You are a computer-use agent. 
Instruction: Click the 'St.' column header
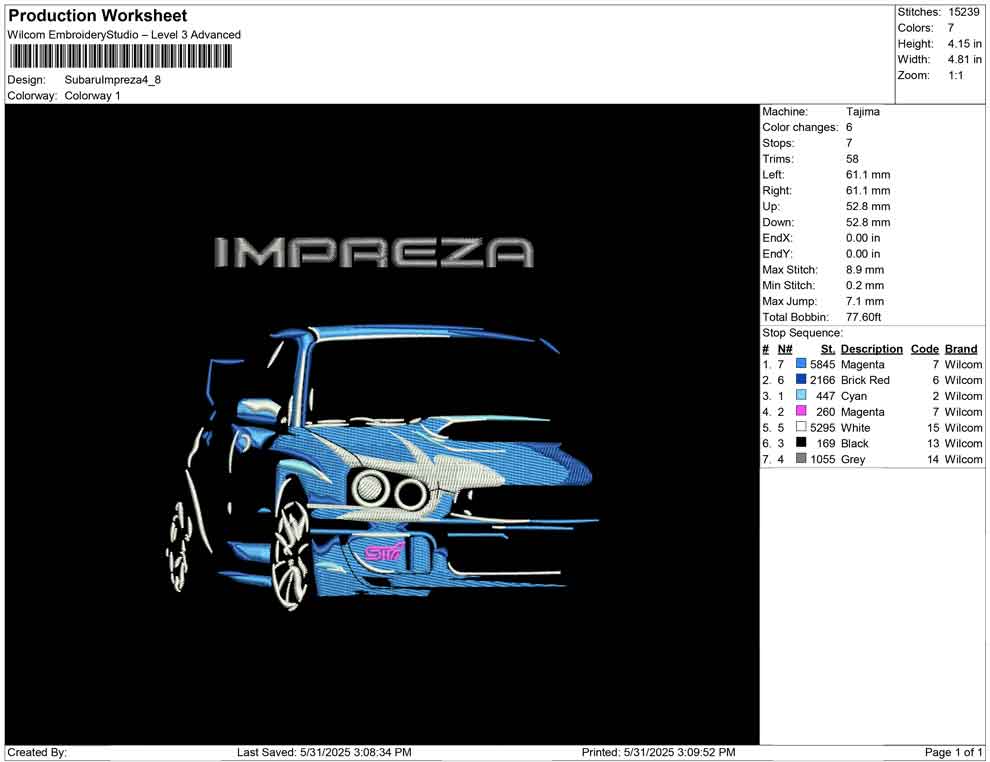(x=828, y=349)
